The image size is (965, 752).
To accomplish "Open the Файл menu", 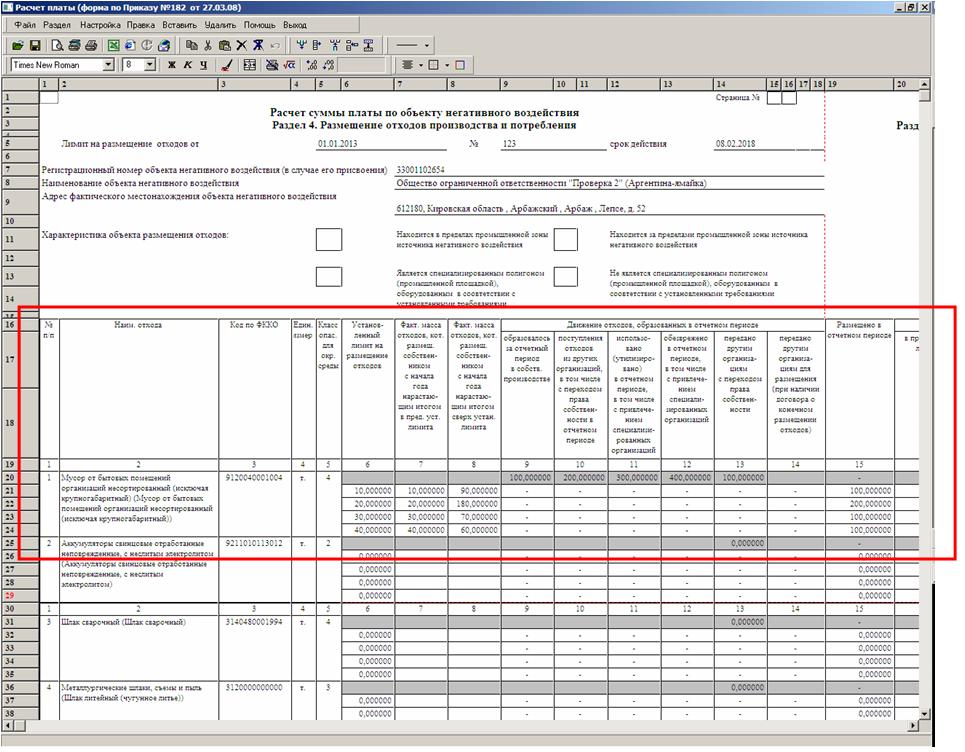I will pyautogui.click(x=26, y=23).
